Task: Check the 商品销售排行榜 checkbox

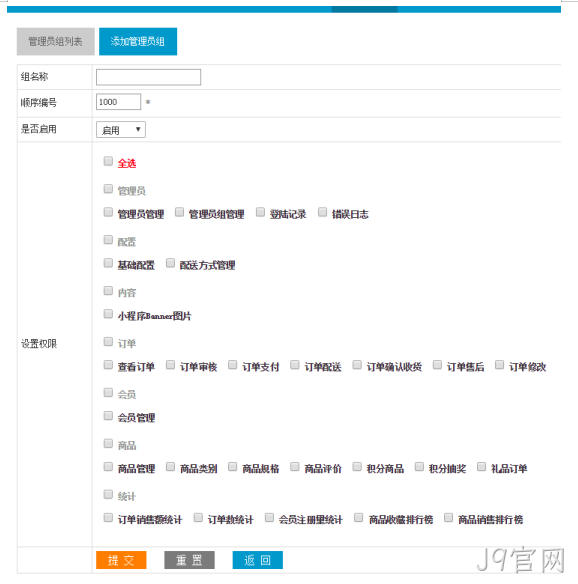Action: pyautogui.click(x=448, y=517)
